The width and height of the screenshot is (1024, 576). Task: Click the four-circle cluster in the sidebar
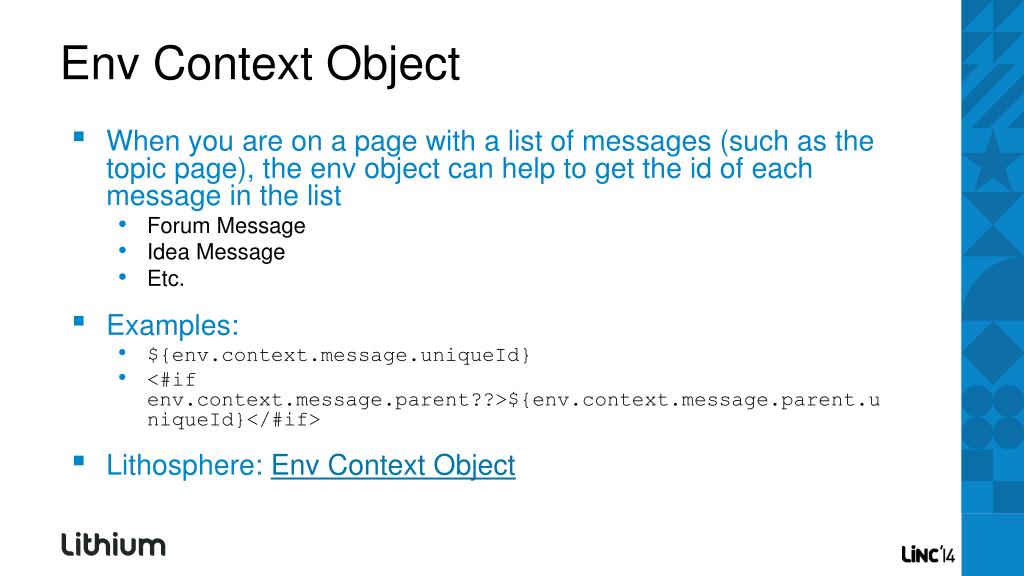[993, 417]
